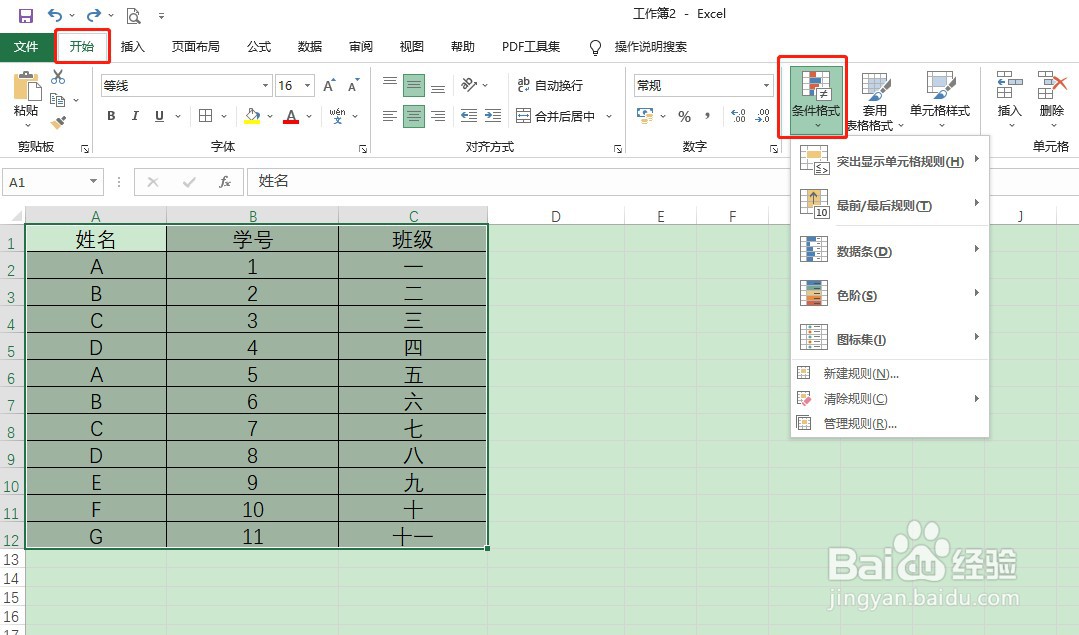The height and width of the screenshot is (635, 1079).
Task: Expand 合并后居中 dropdown arrow
Action: [x=609, y=116]
